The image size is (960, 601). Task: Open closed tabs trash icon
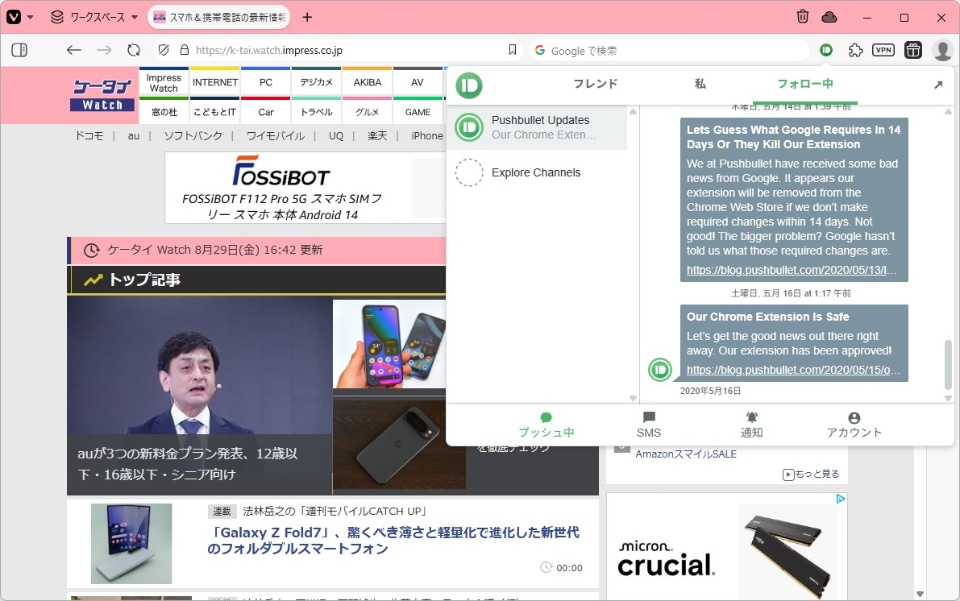(x=803, y=17)
